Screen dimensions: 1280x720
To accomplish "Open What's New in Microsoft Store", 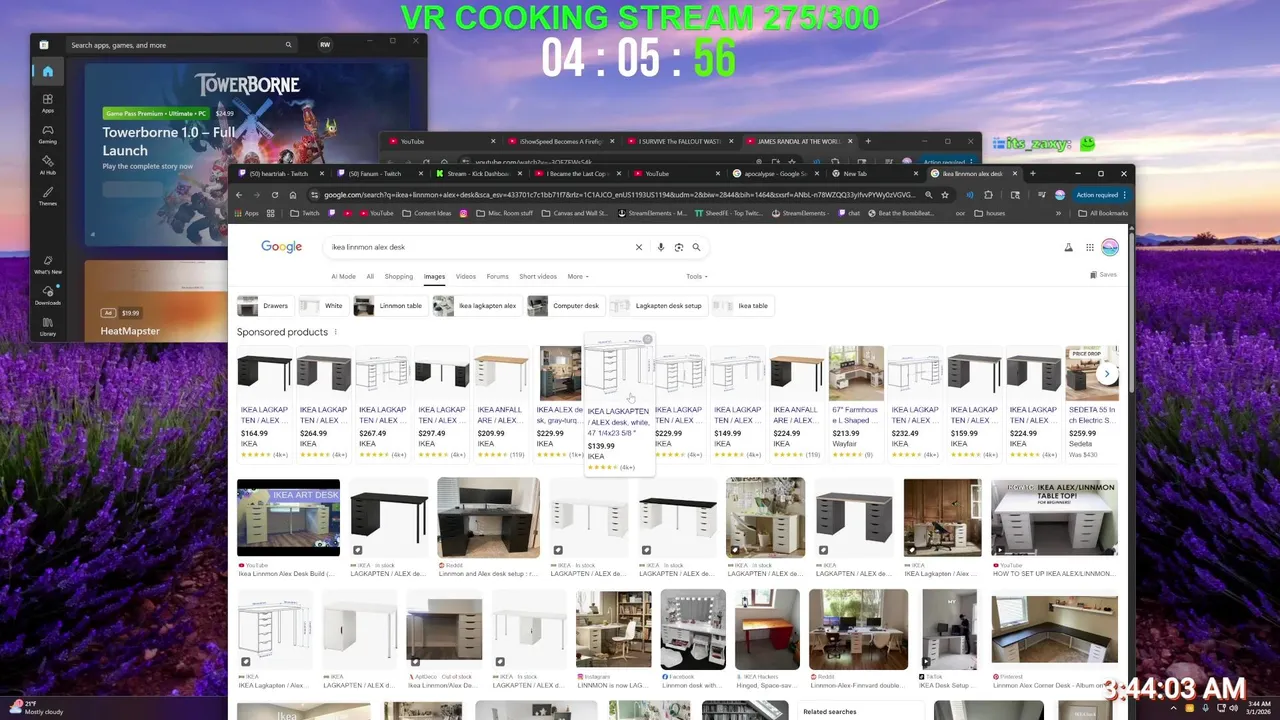I will click(47, 264).
